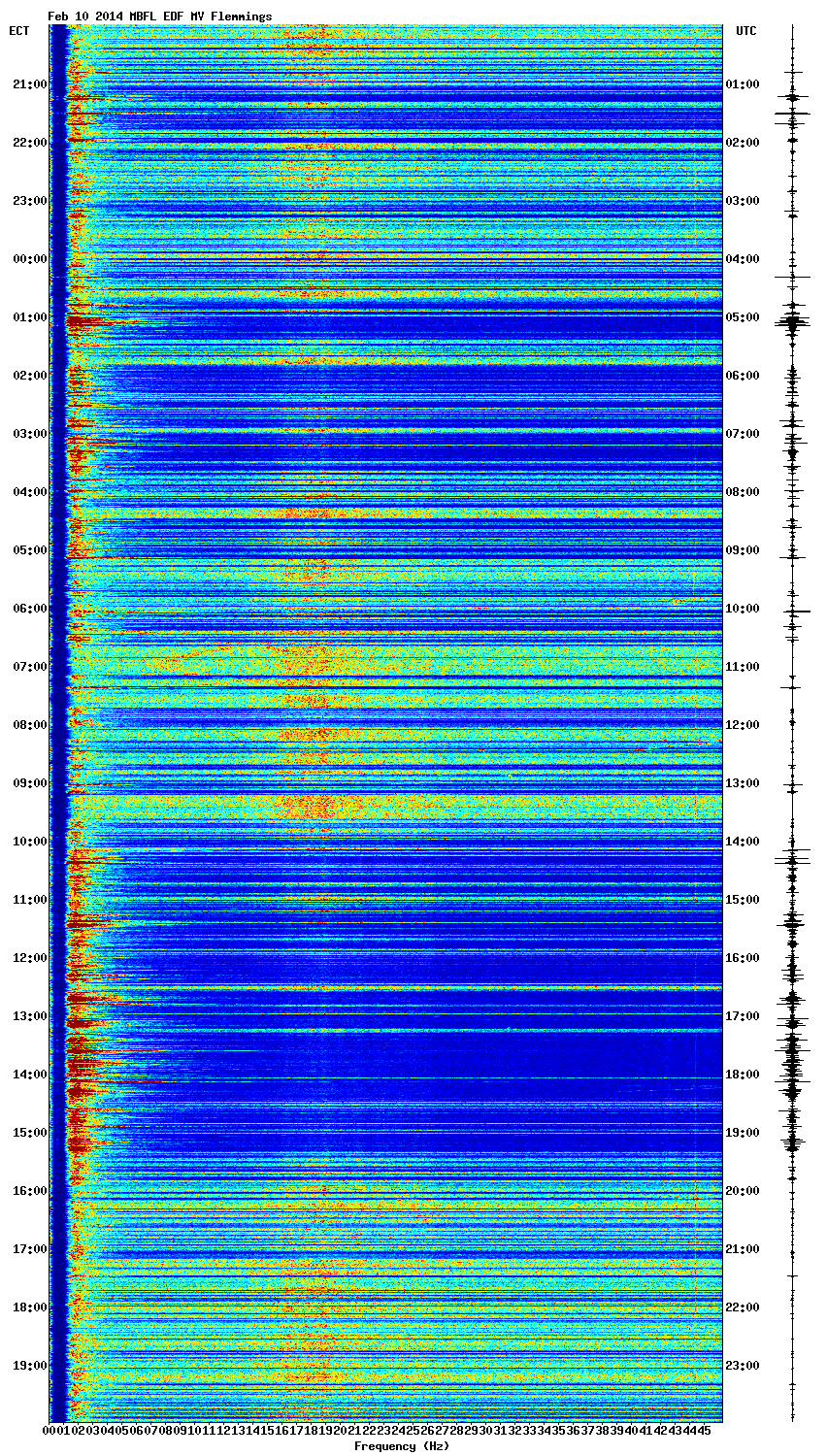Viewport: 827px width, 1456px height.
Task: Select the 07:00 label on the ECT axis
Action: pos(29,667)
